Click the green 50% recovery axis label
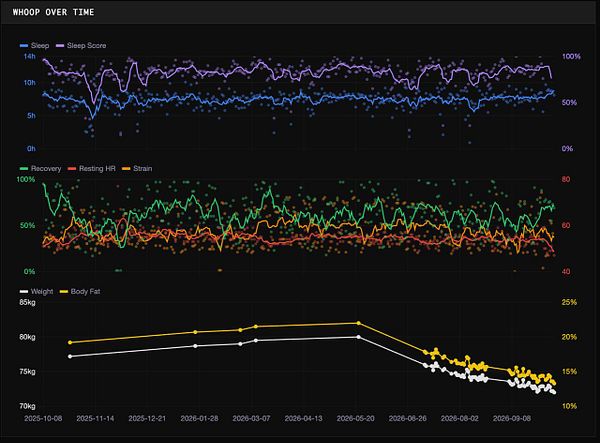Screen dimensions: 600x443 click(x=28, y=226)
